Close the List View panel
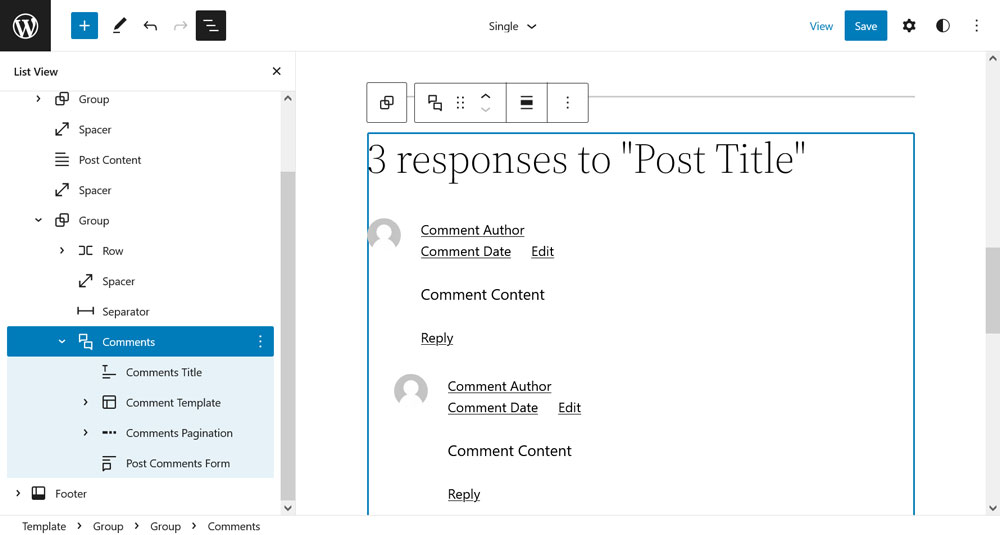 (276, 71)
